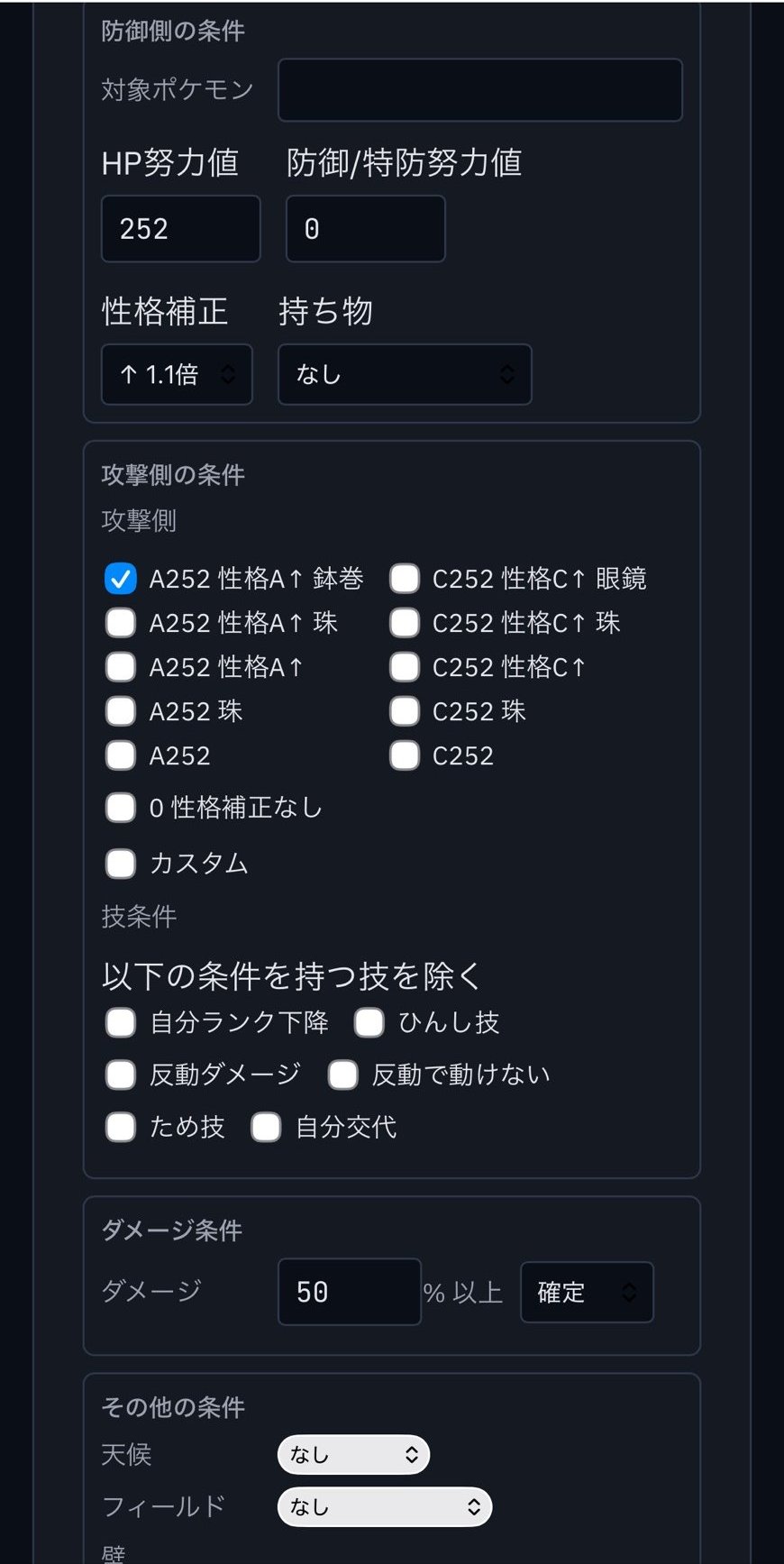Select the C252 性格C↑ 珠 checkbox

click(405, 623)
